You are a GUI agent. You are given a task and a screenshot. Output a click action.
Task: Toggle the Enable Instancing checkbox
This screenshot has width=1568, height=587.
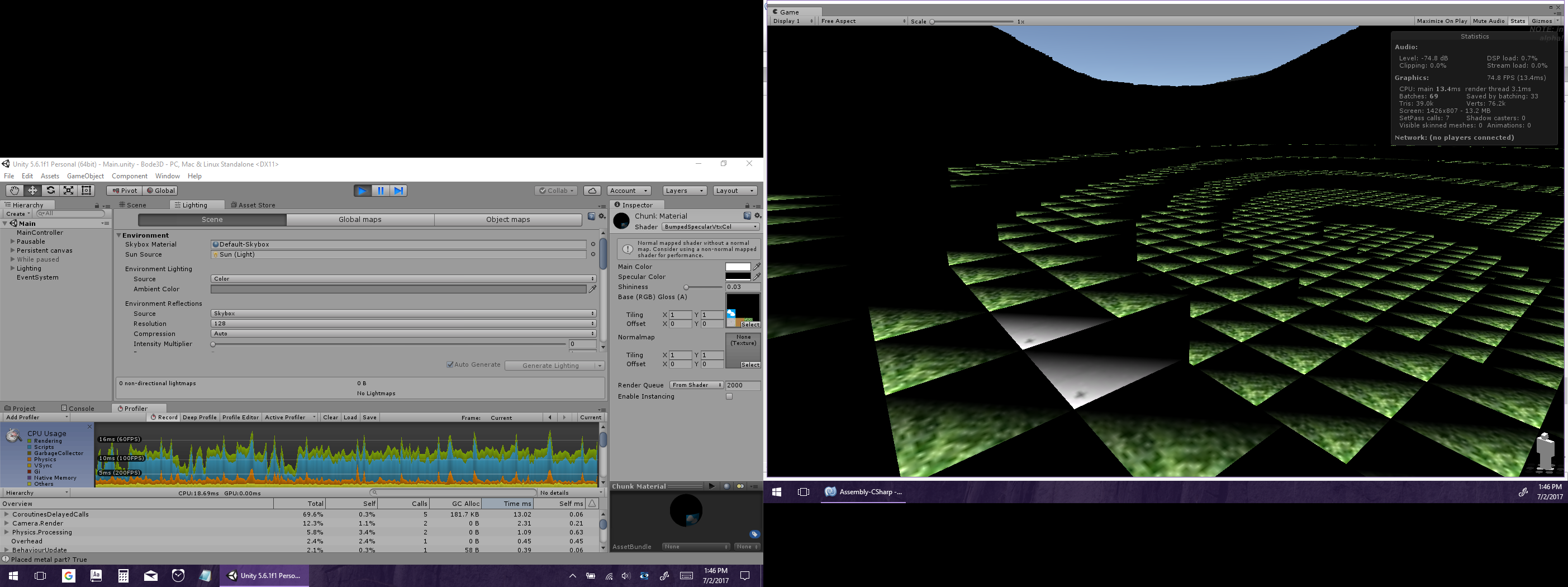pyautogui.click(x=729, y=396)
